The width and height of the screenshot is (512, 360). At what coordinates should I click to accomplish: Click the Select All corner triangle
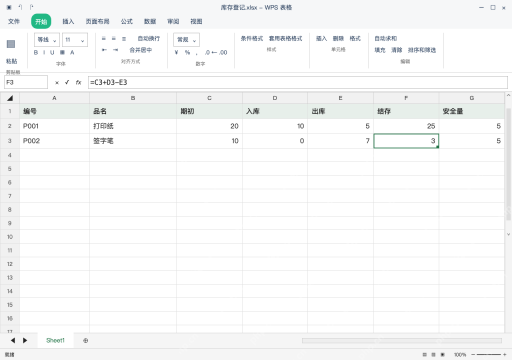coord(10,98)
